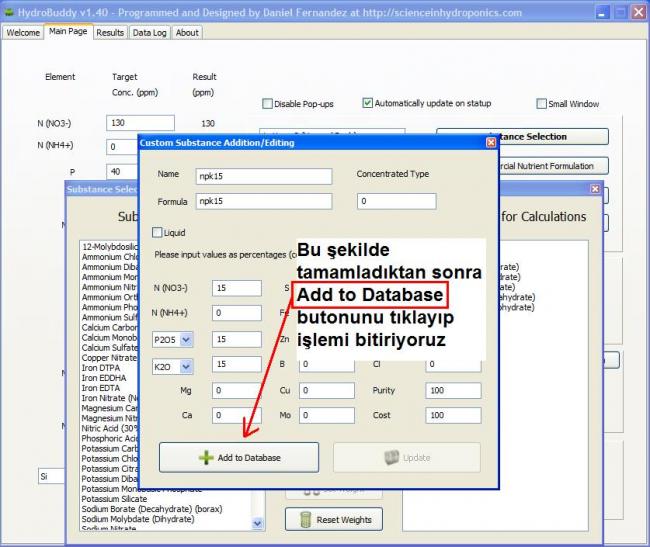Toggle the Liquid checkbox

click(157, 232)
